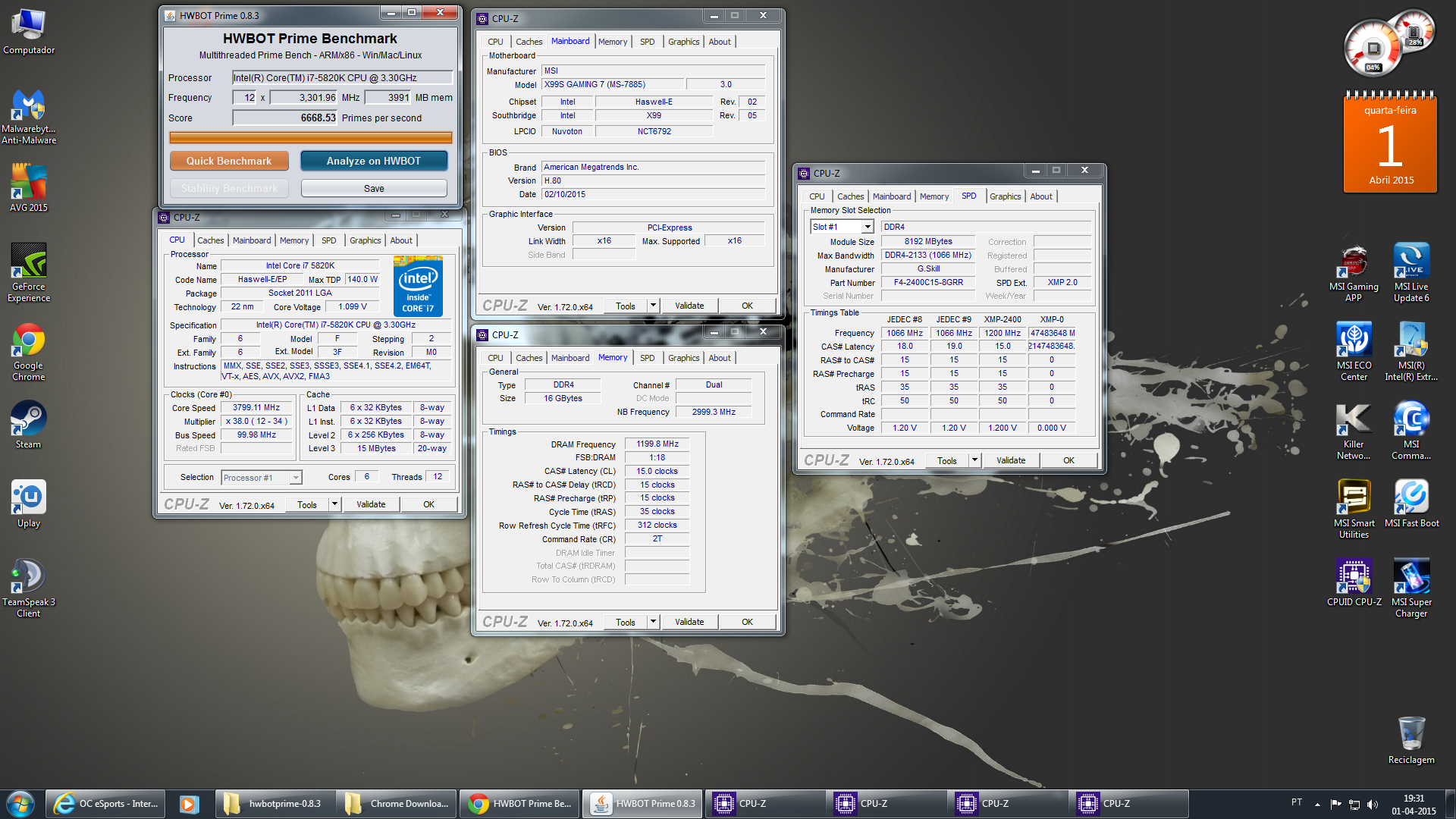Switch to OC eSports Internet Explorer taskbar item

point(106,804)
